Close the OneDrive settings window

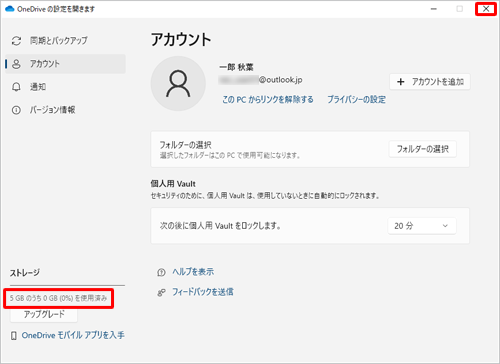tap(486, 9)
